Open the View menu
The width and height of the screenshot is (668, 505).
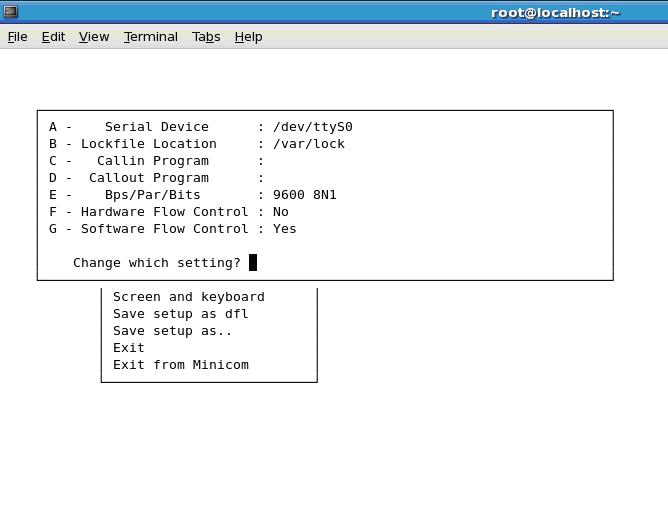(94, 37)
